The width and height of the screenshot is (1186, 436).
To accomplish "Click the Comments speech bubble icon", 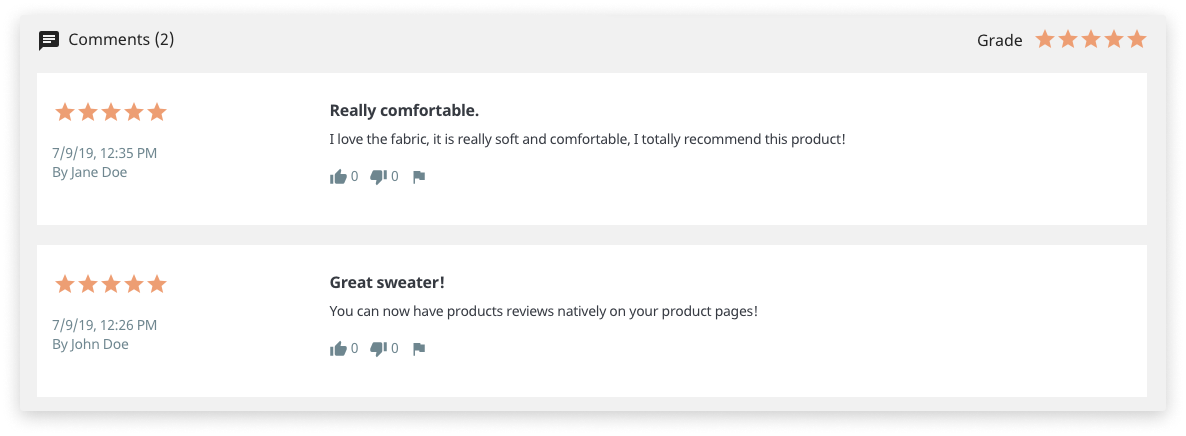I will coord(49,40).
